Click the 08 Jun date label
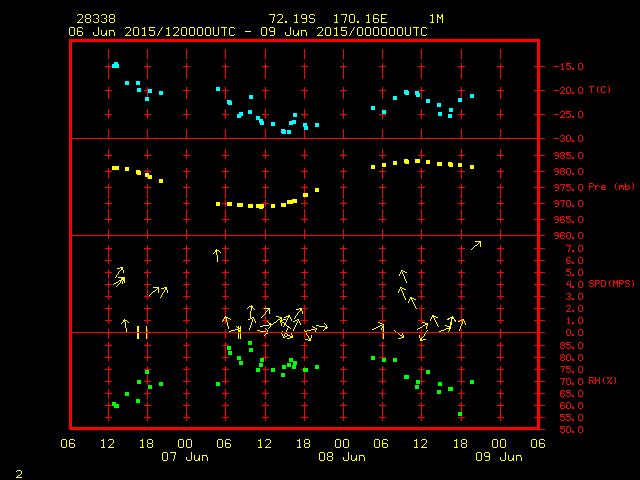640x480 pixels. pos(342,457)
